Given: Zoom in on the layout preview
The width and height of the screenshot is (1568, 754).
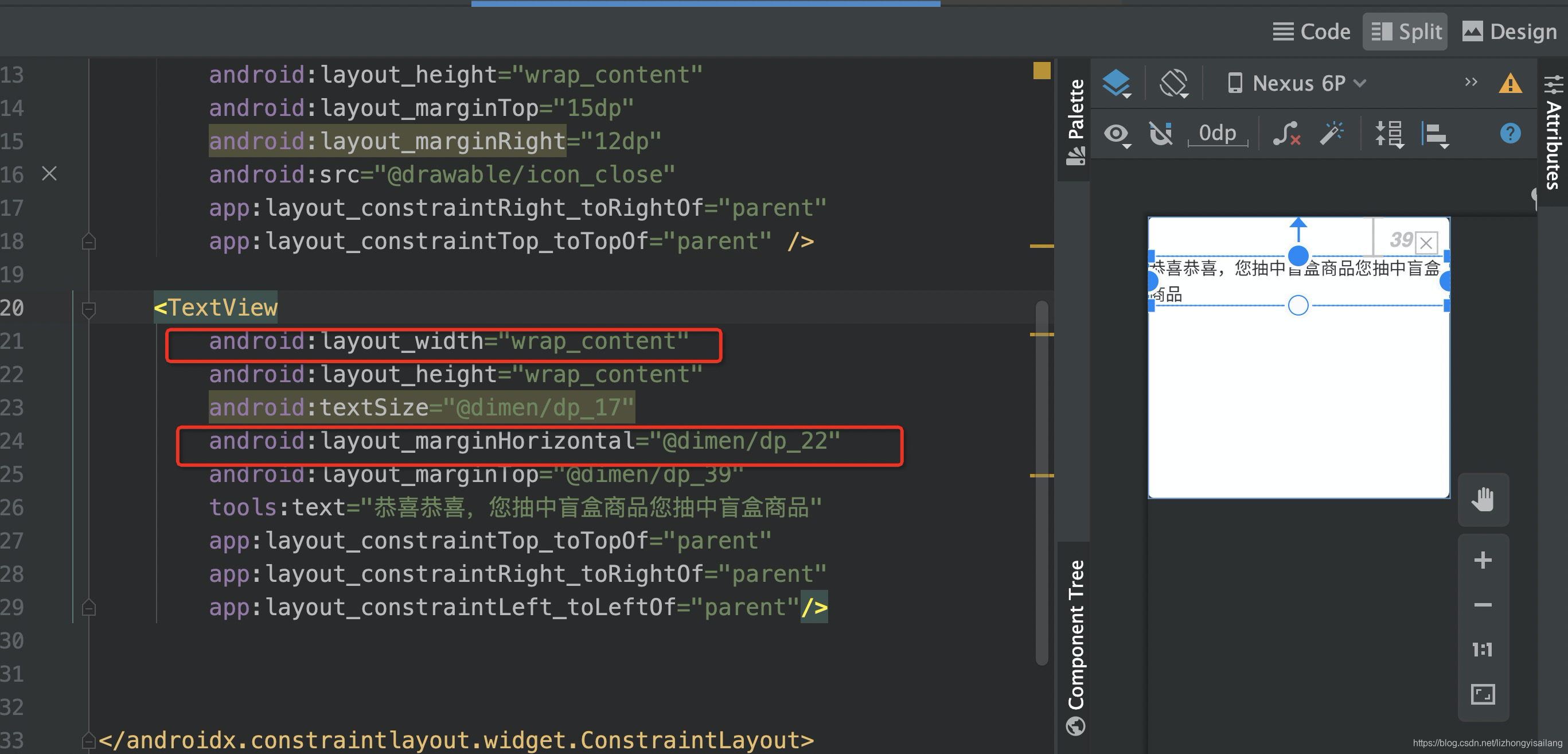Looking at the screenshot, I should [x=1483, y=559].
